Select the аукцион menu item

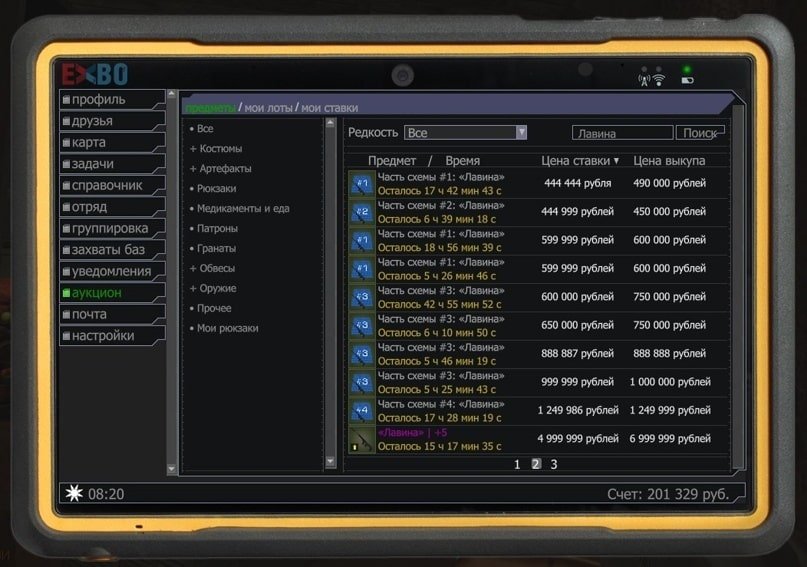[112, 293]
